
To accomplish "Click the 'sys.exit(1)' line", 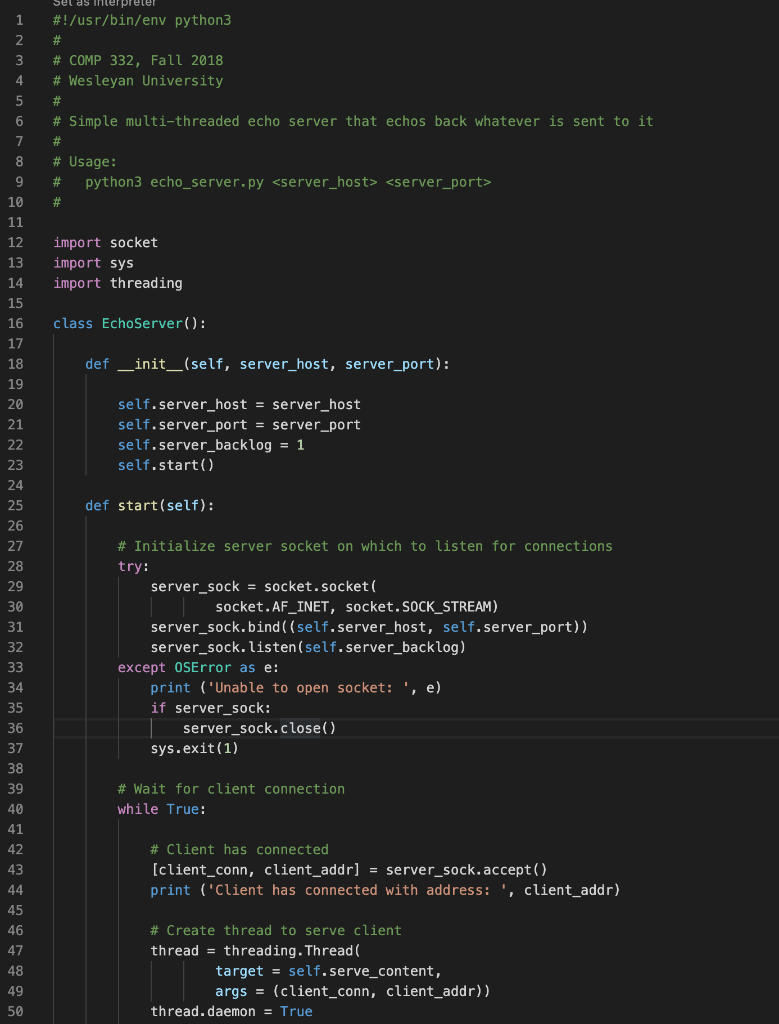I will tap(195, 748).
